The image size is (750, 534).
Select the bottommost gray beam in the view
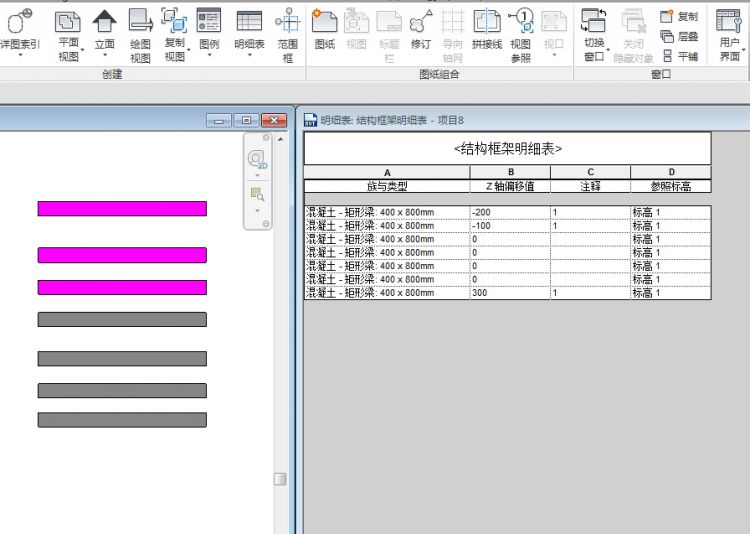pos(122,420)
